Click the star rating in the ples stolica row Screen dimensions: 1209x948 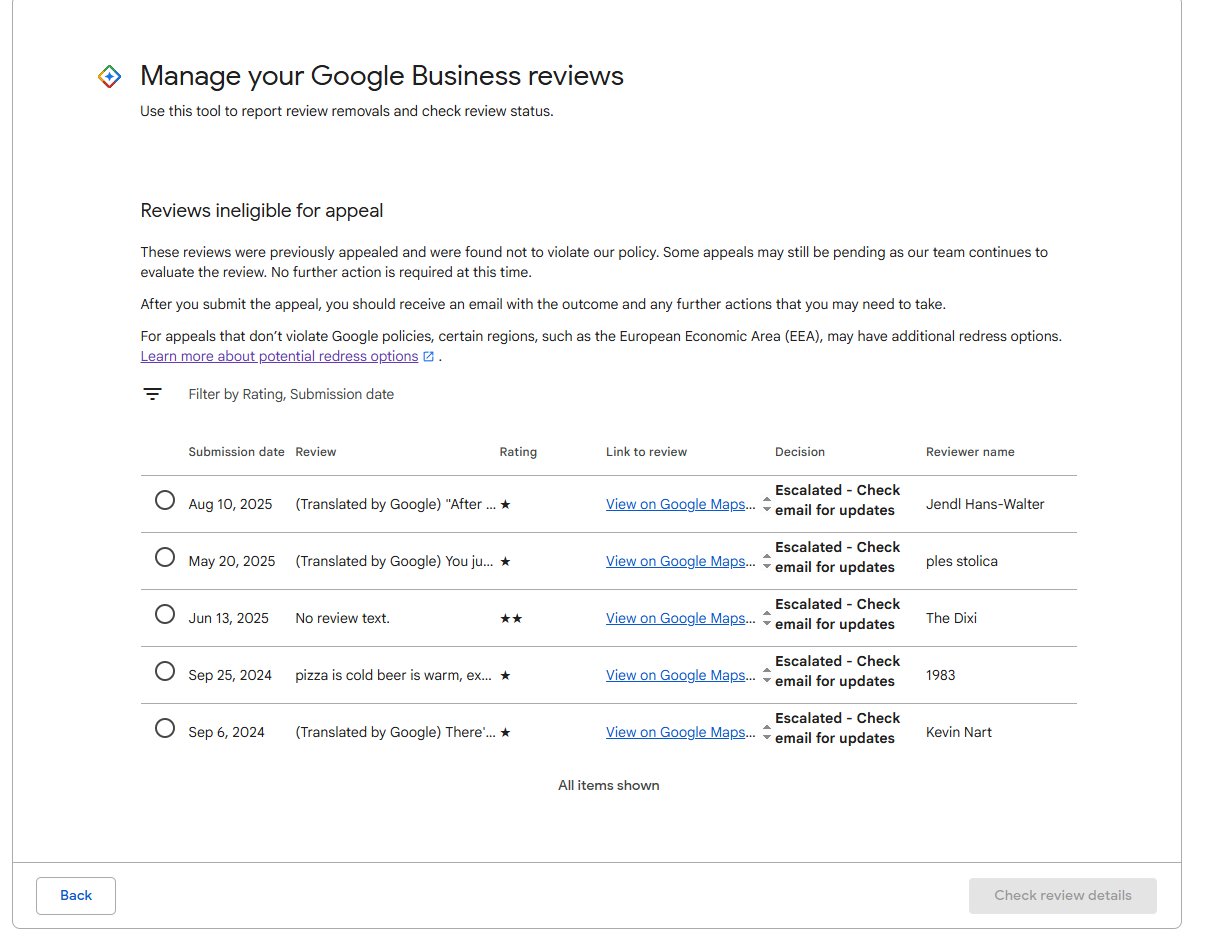coord(505,562)
